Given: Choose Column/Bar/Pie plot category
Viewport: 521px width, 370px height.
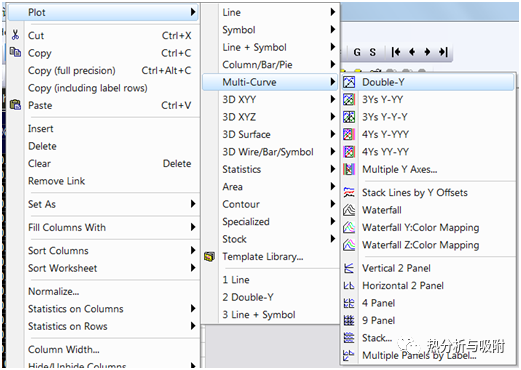Looking at the screenshot, I should [x=270, y=64].
